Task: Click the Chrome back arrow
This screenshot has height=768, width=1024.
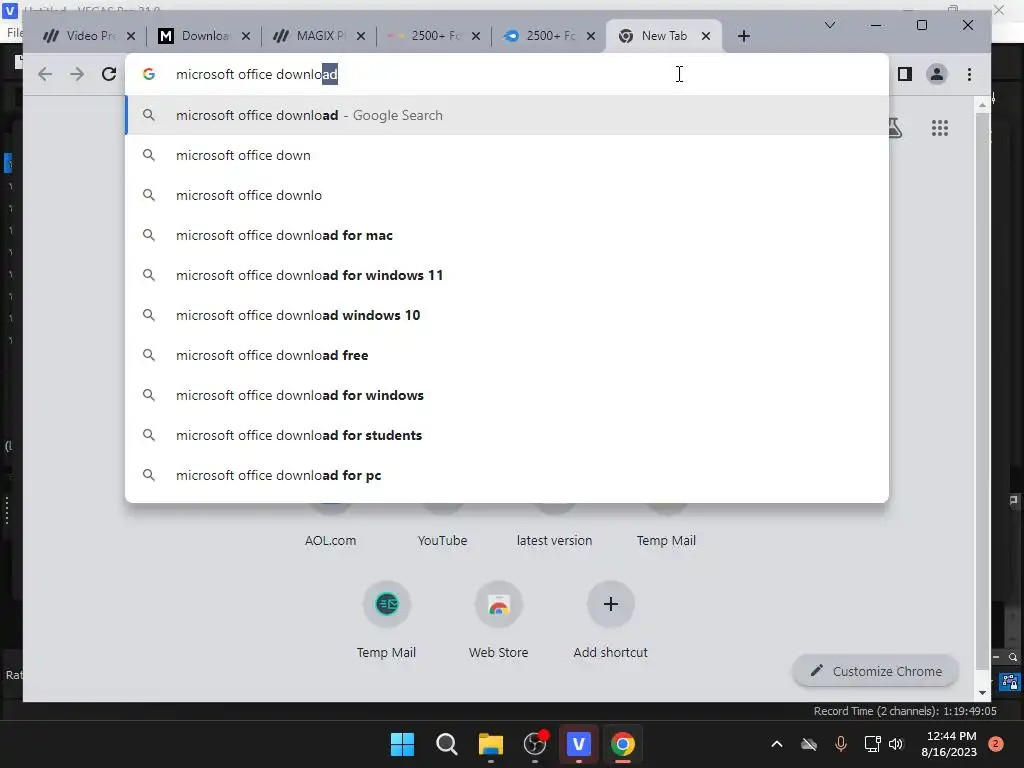Action: coord(45,74)
